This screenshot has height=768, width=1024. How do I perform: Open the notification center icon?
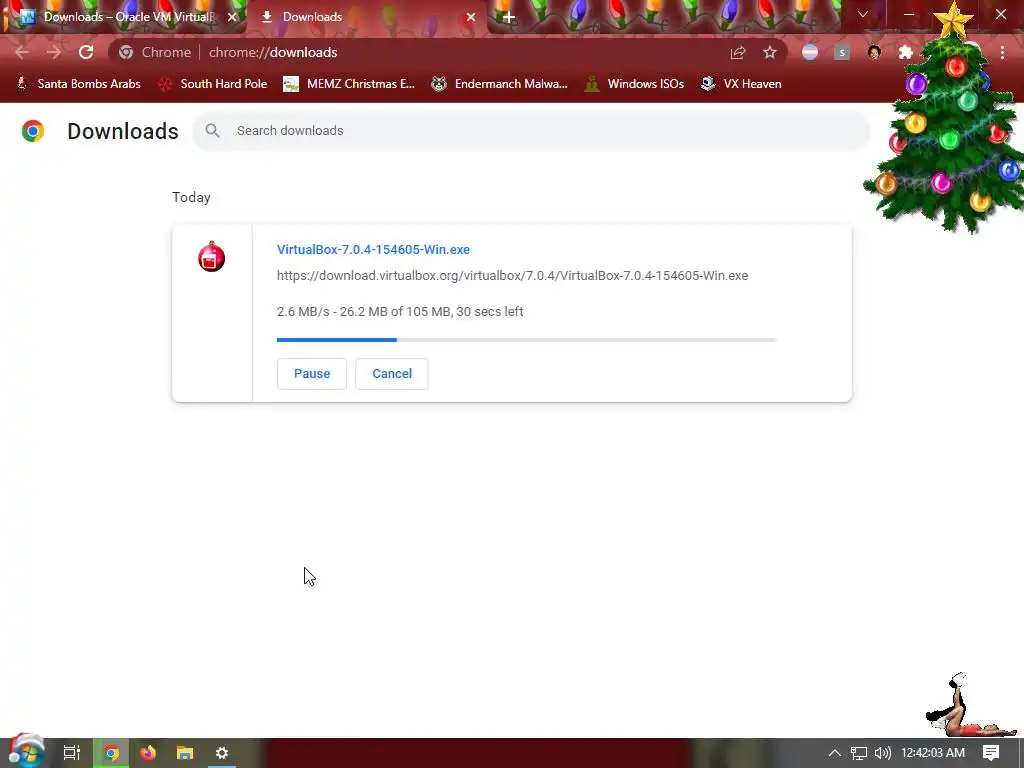pos(991,753)
